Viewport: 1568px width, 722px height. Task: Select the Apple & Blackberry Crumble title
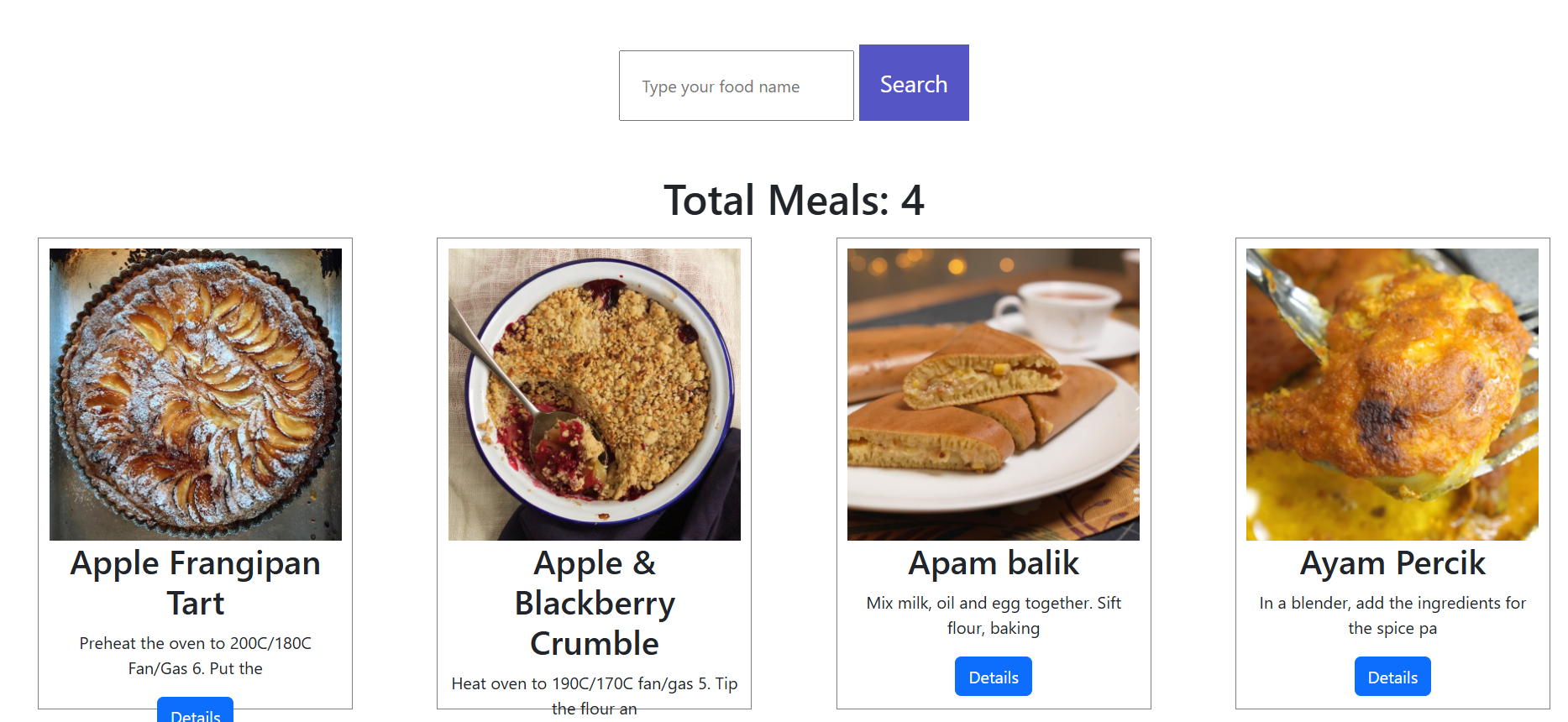(x=594, y=603)
